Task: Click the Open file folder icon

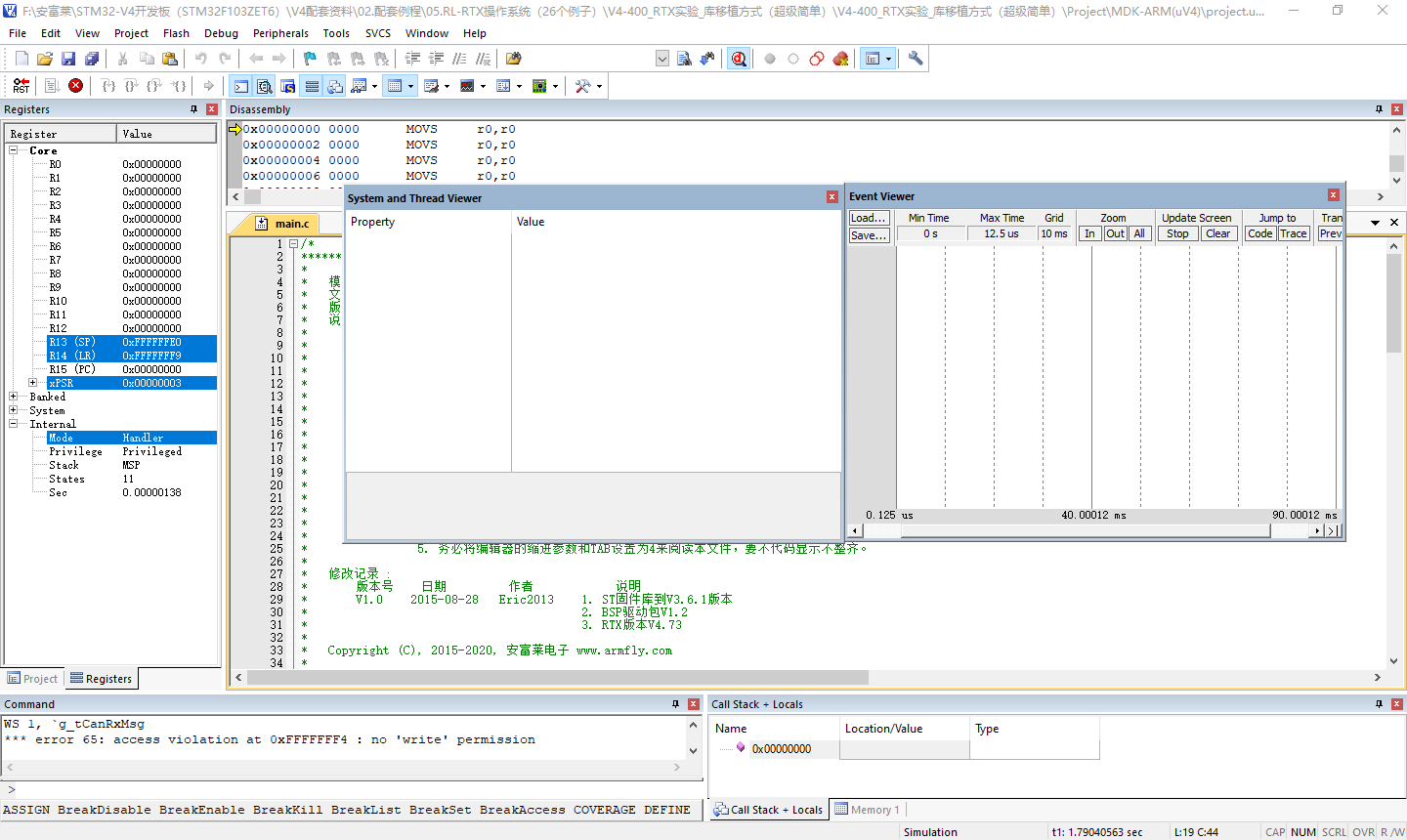Action: (44, 59)
